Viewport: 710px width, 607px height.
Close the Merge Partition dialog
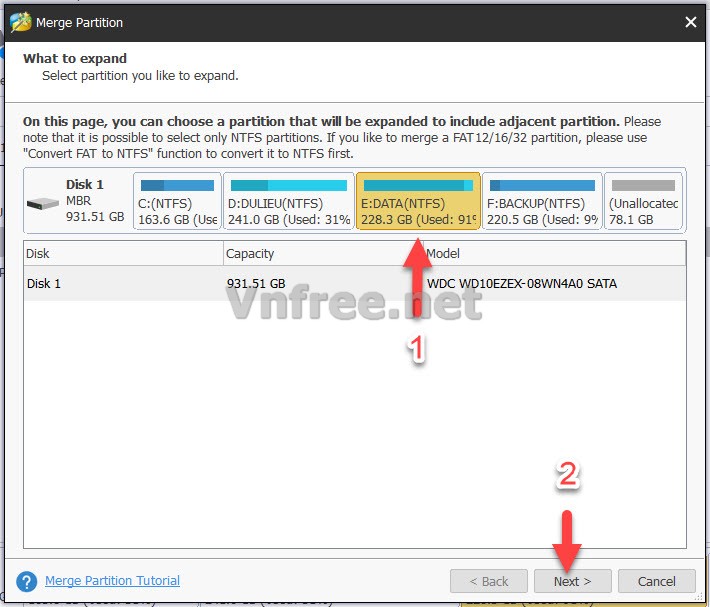point(690,21)
